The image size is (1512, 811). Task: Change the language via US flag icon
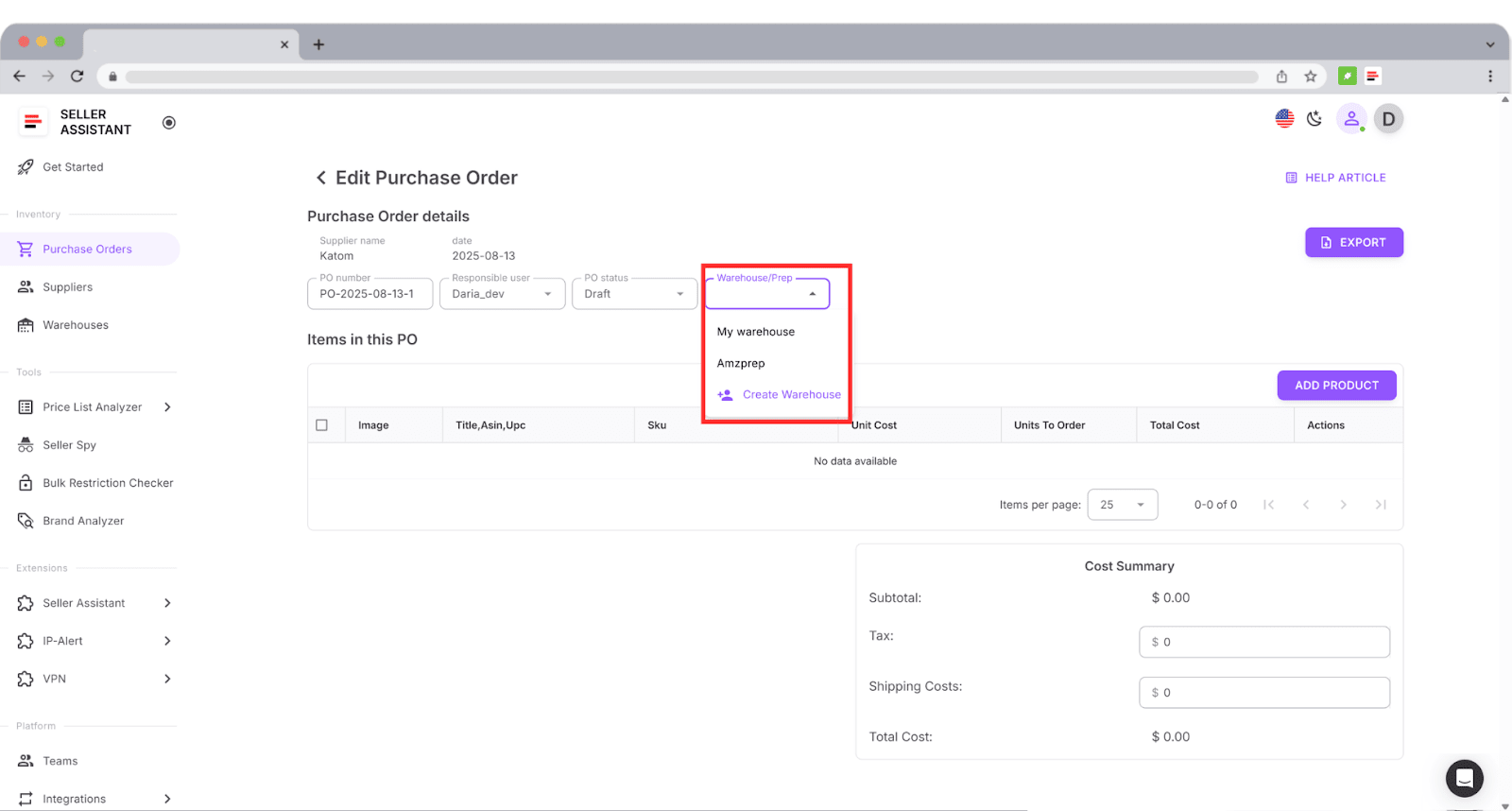1284,119
